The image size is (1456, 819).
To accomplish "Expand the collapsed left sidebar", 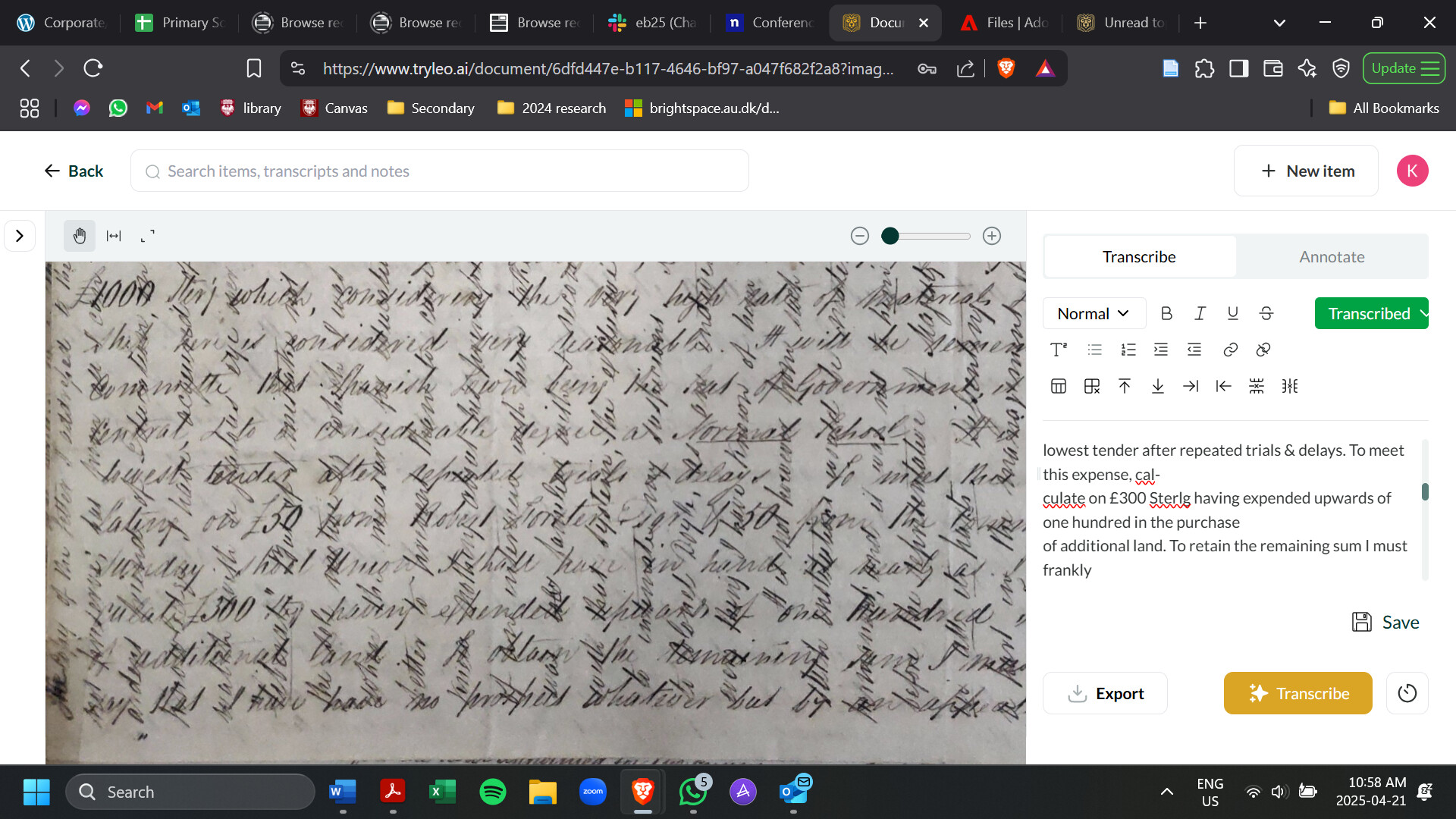I will coord(20,236).
